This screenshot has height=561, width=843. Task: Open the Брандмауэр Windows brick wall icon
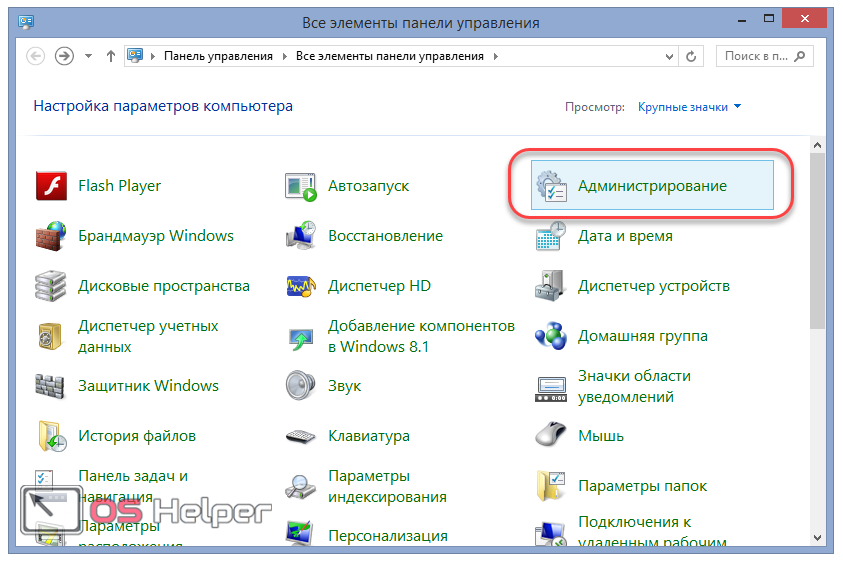[x=51, y=237]
